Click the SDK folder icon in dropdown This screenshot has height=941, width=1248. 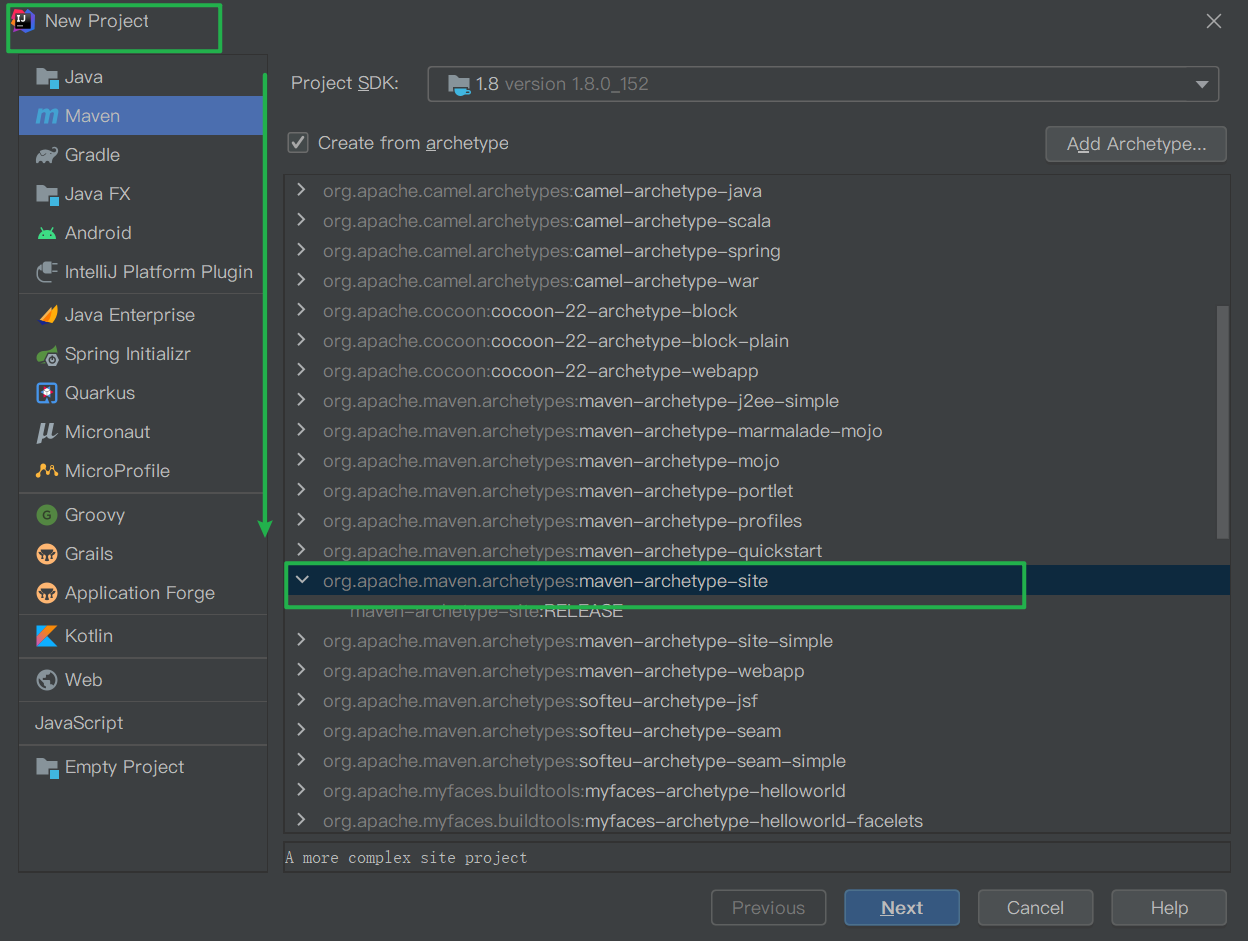click(x=459, y=84)
